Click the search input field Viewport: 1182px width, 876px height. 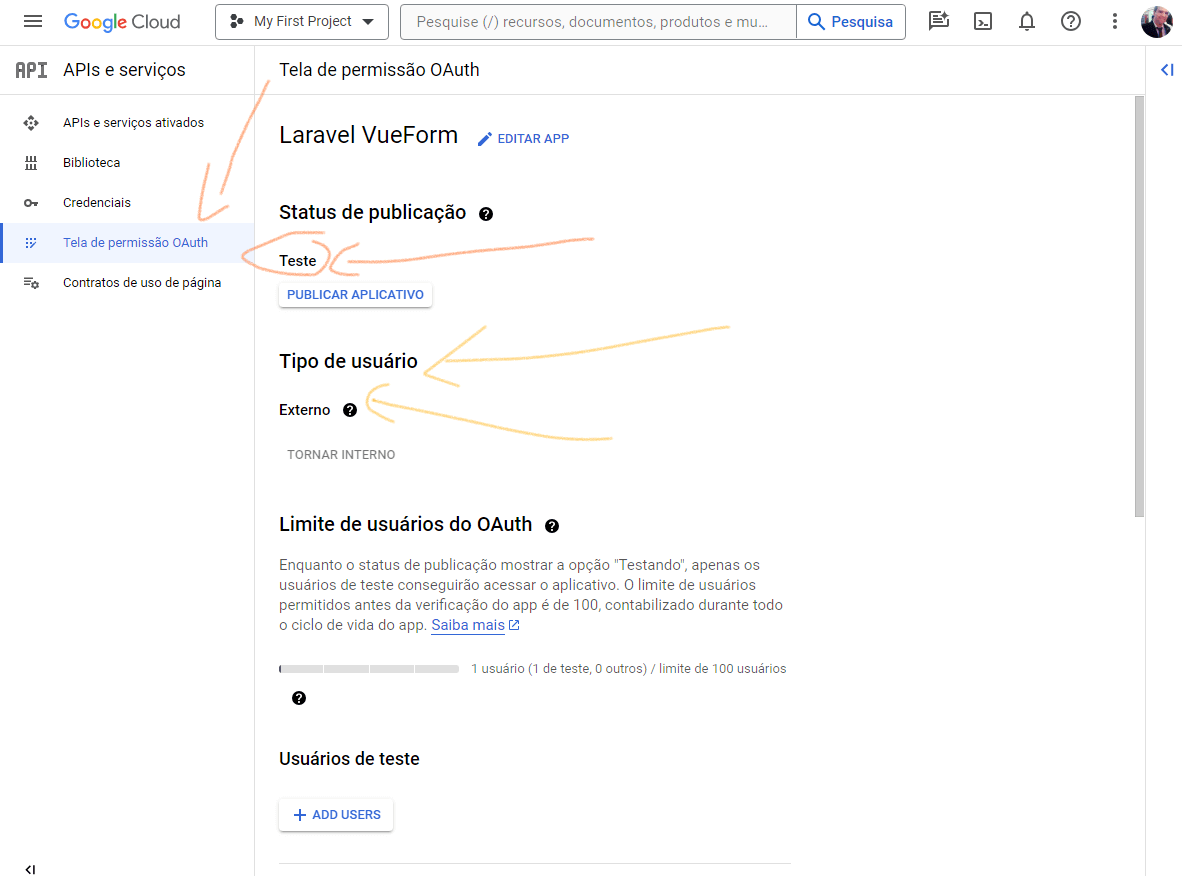click(x=597, y=21)
